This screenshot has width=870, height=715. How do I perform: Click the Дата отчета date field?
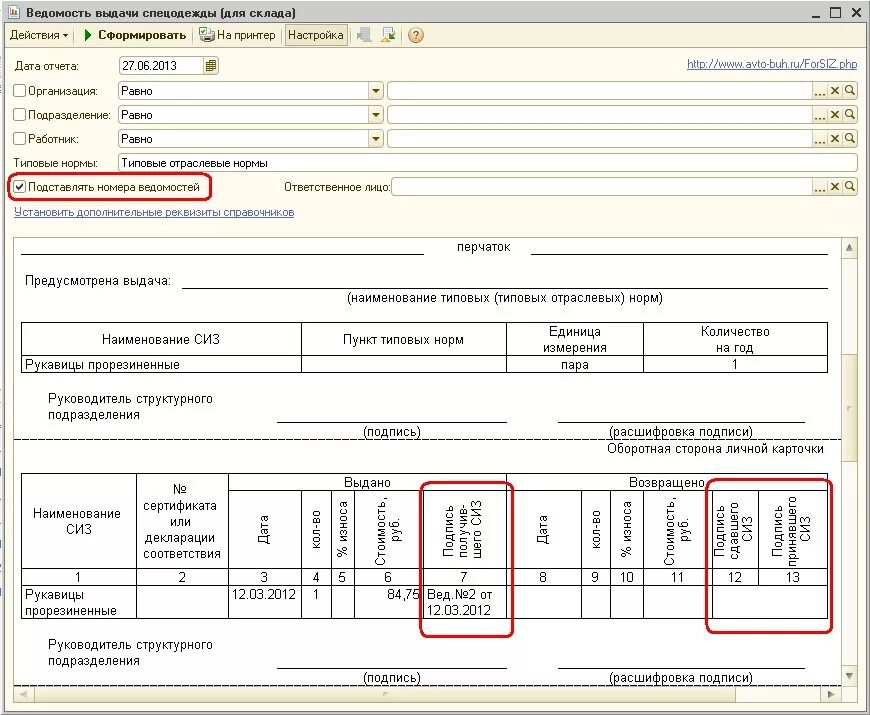click(x=161, y=65)
